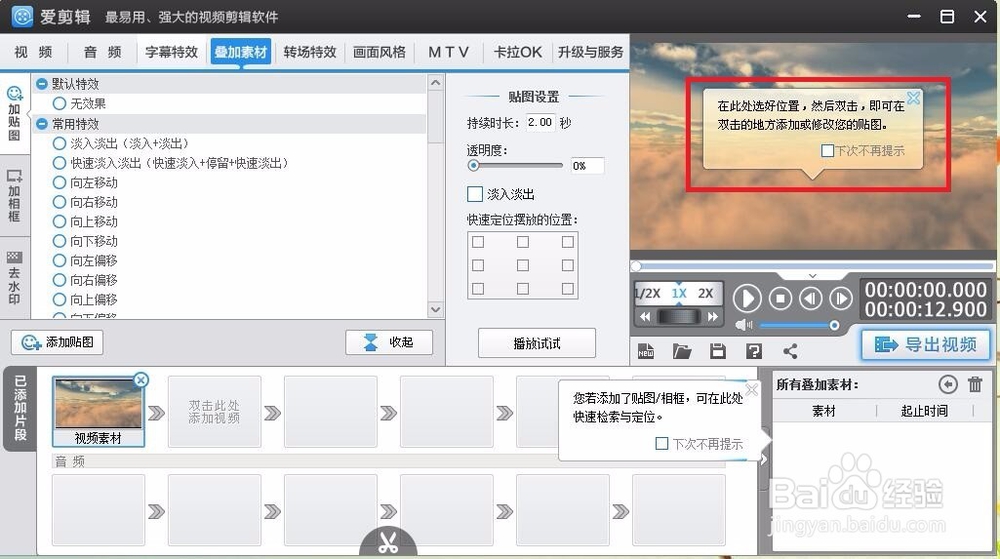Screen dimensions: 1000x559
Task: Open the 转场特效 tab
Action: pos(310,52)
